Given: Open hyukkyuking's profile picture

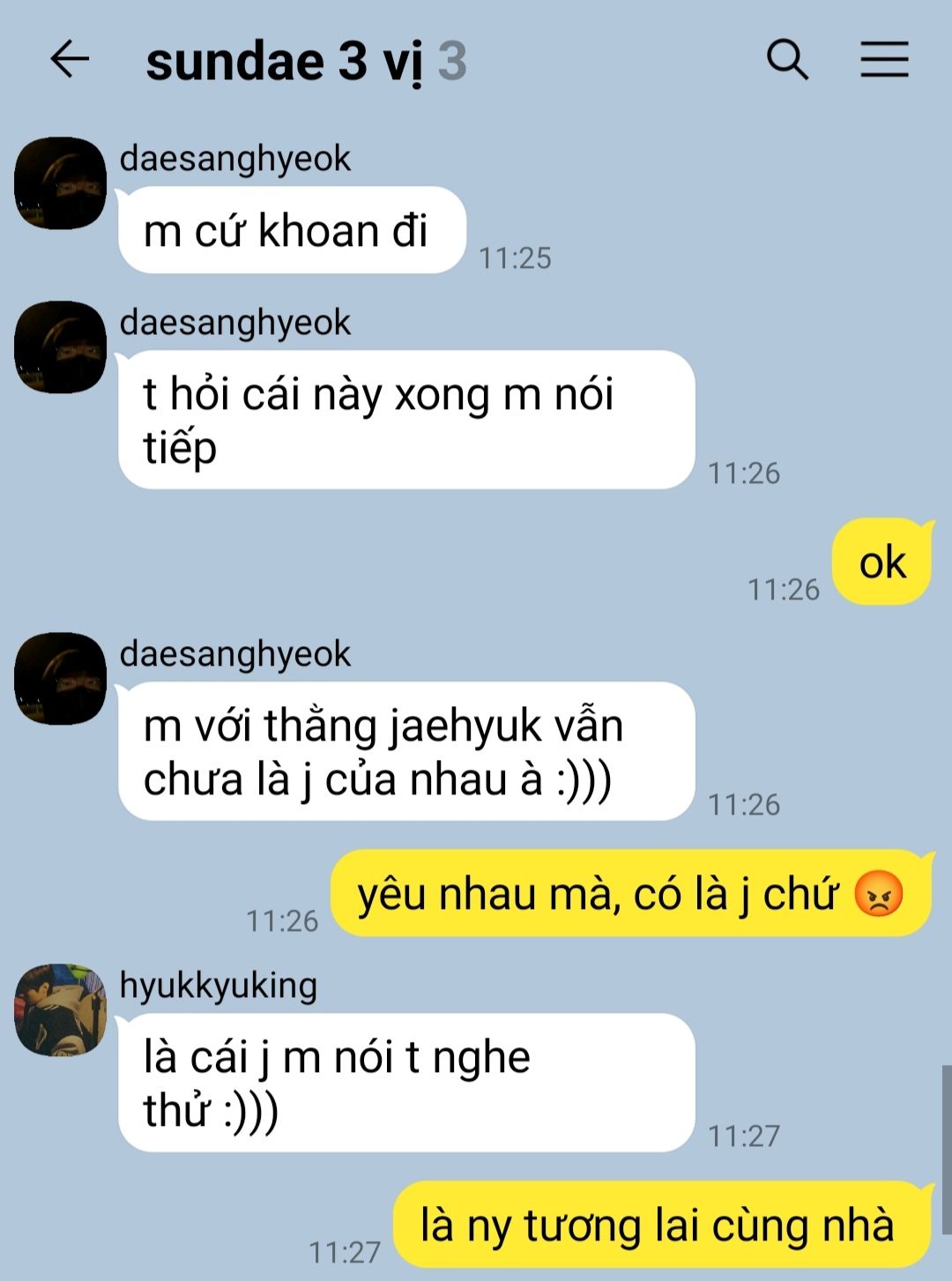Looking at the screenshot, I should point(60,1010).
